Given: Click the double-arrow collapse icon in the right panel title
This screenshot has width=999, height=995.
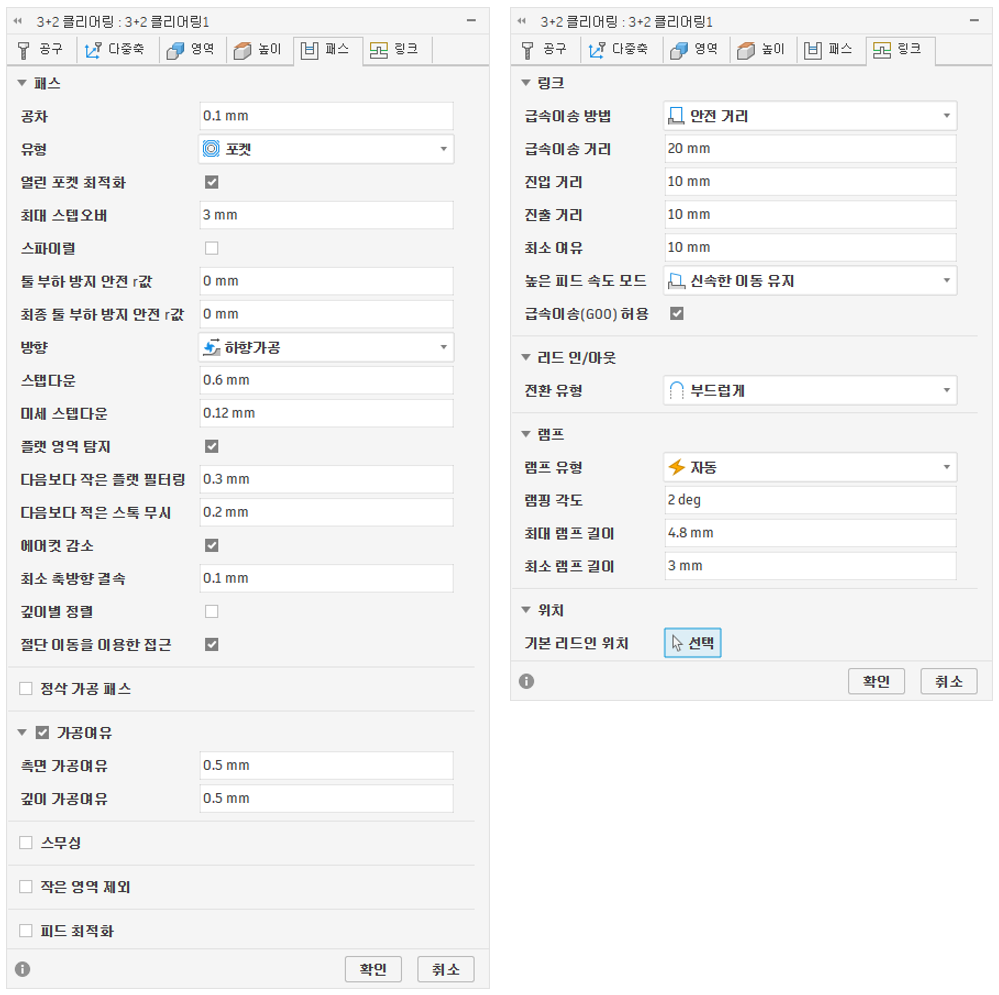Looking at the screenshot, I should [521, 21].
